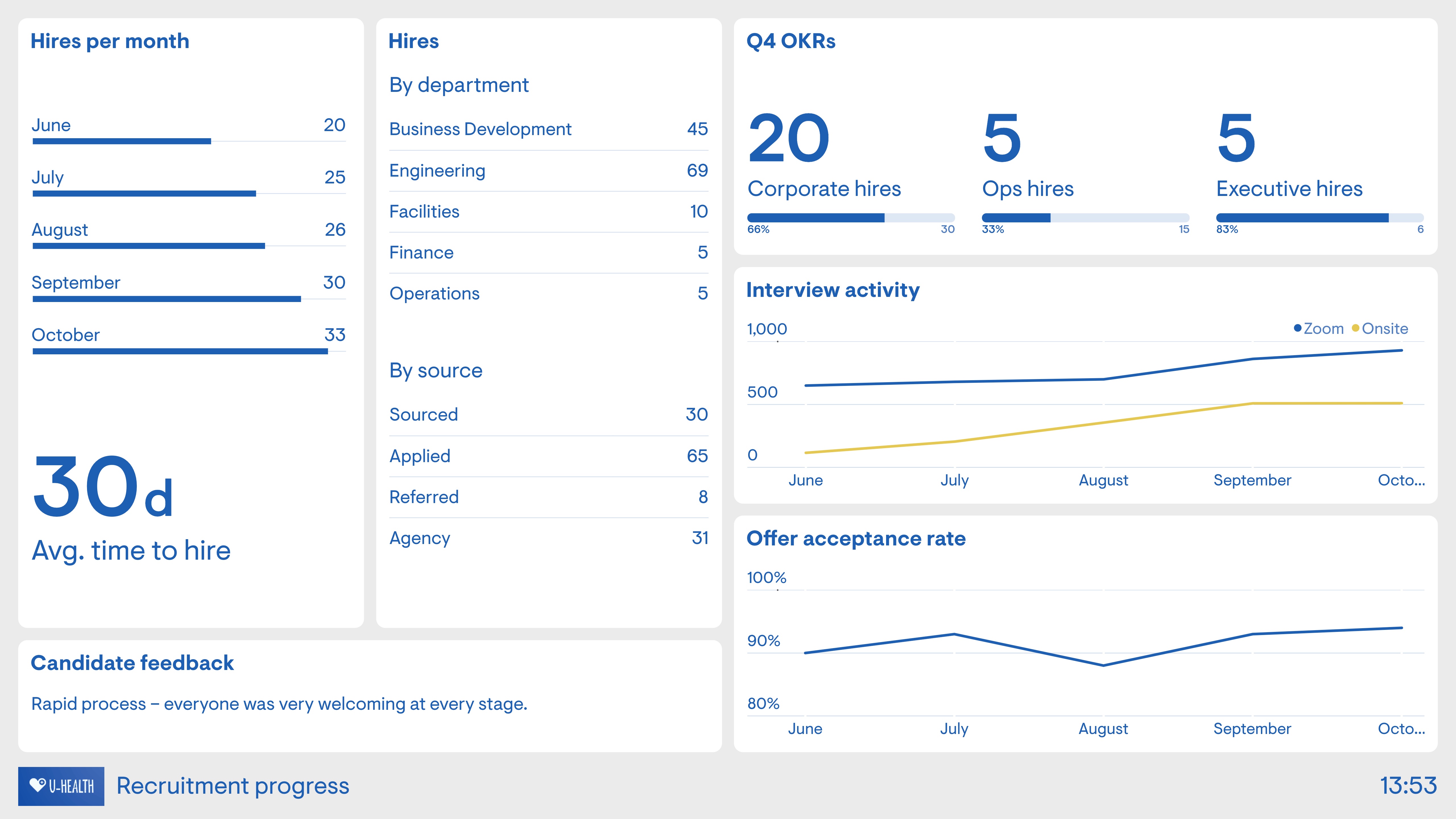Click the Recruitment progress dashboard title
This screenshot has height=819, width=1456.
coord(233,786)
